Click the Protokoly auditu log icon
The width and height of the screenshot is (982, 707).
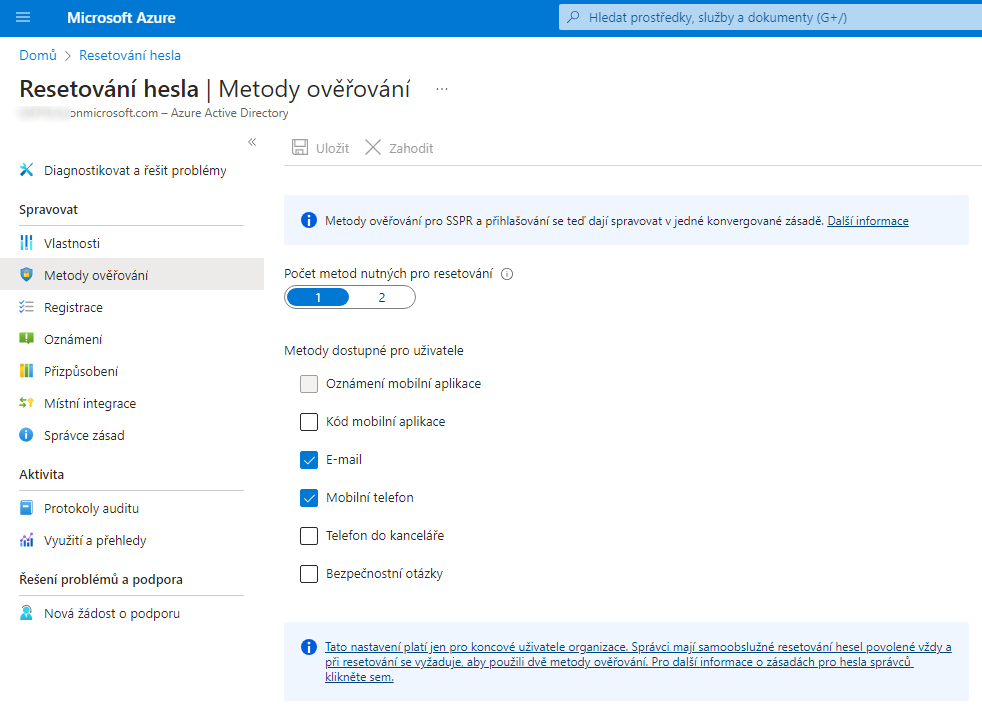(x=26, y=508)
